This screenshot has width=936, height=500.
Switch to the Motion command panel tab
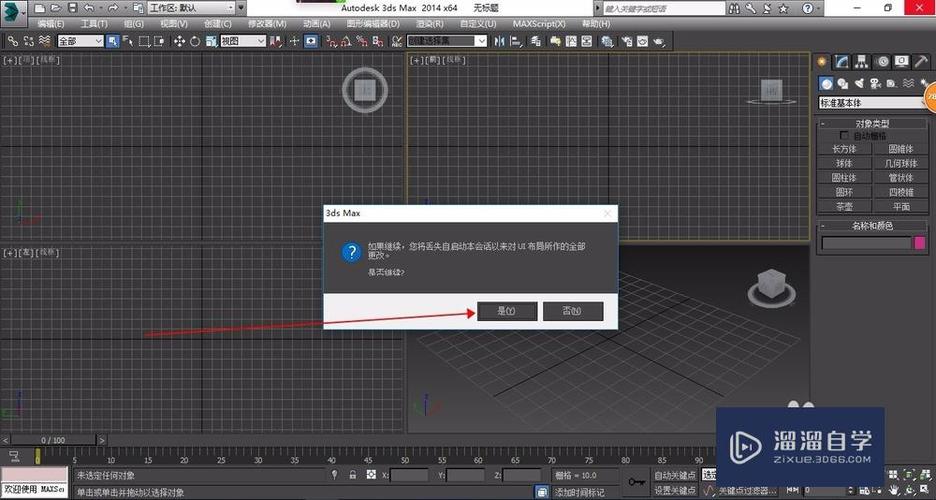coord(882,61)
